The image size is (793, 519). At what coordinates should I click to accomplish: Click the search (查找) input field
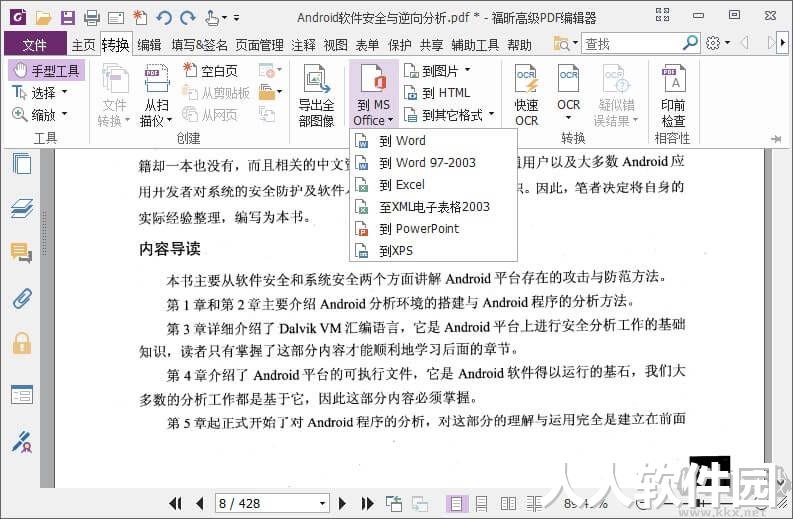[631, 44]
